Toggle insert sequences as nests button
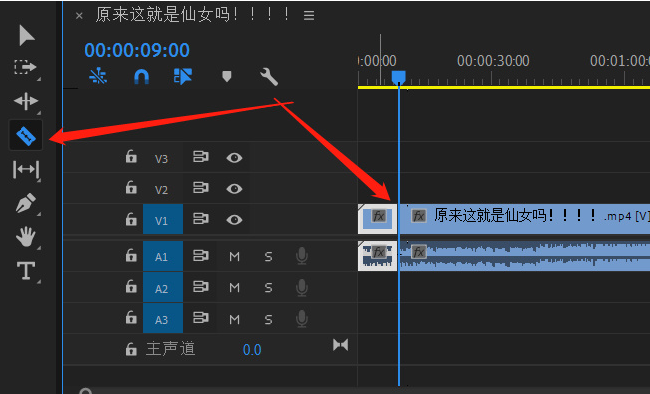Image resolution: width=650 pixels, height=394 pixels. click(98, 76)
